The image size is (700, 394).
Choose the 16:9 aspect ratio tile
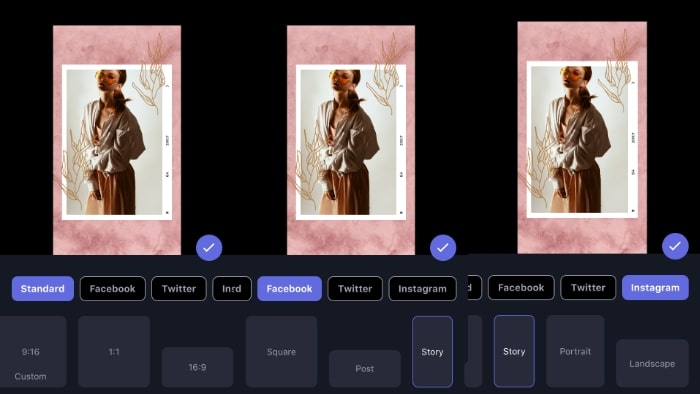coord(197,367)
